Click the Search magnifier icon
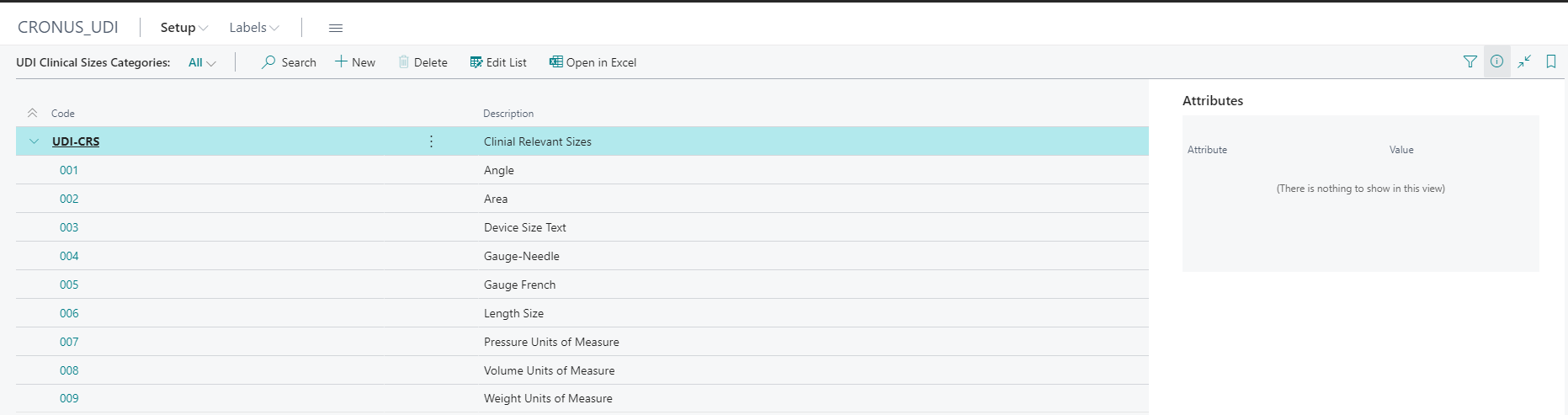Screen dimensions: 1568x415 pos(268,62)
